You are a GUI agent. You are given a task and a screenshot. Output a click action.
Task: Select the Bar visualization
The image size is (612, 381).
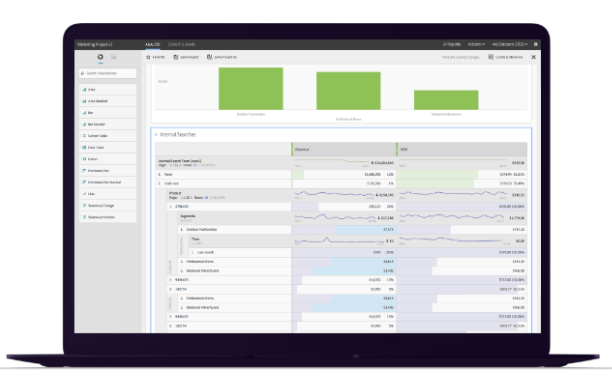coord(108,113)
